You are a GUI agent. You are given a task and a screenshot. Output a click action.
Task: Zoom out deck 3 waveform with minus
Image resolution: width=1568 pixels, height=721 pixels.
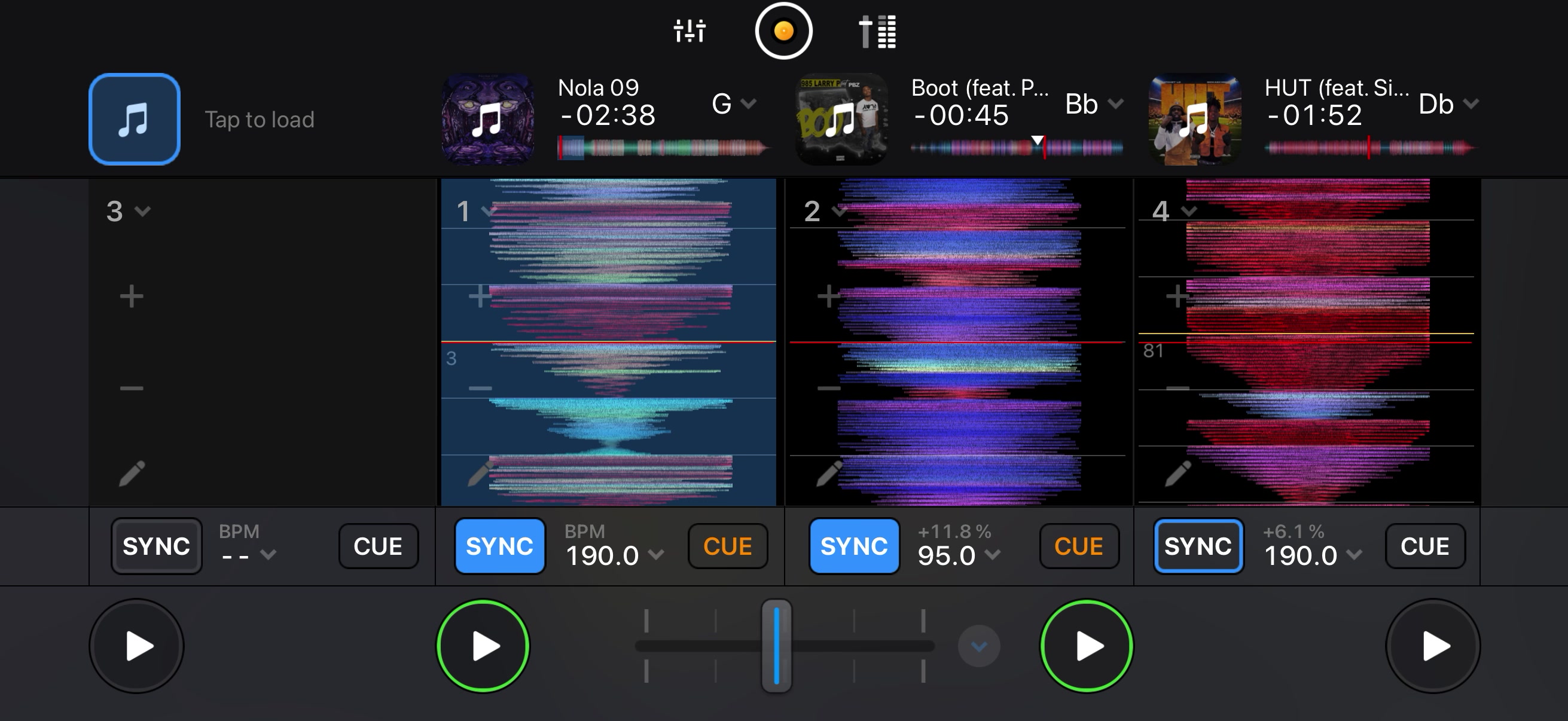click(x=132, y=388)
